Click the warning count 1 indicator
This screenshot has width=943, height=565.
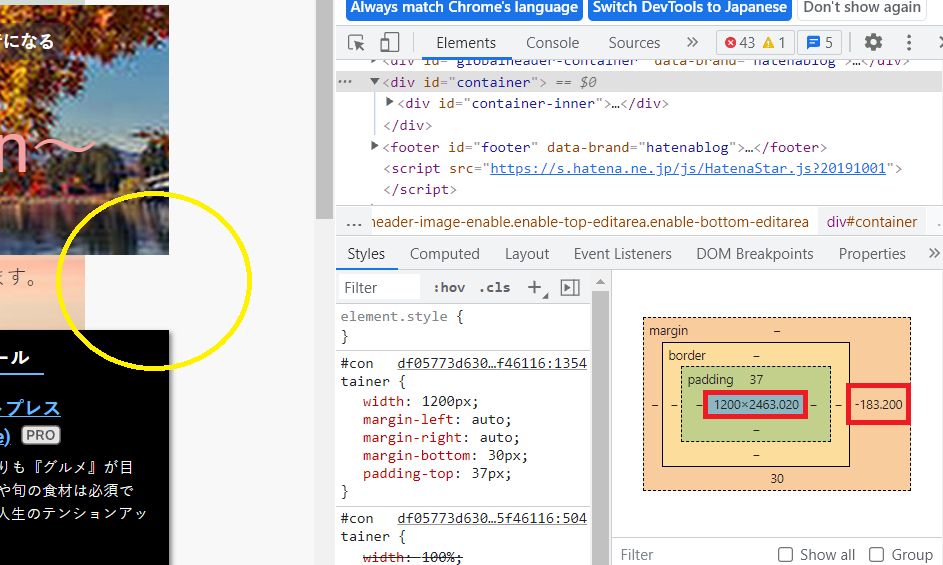click(774, 43)
